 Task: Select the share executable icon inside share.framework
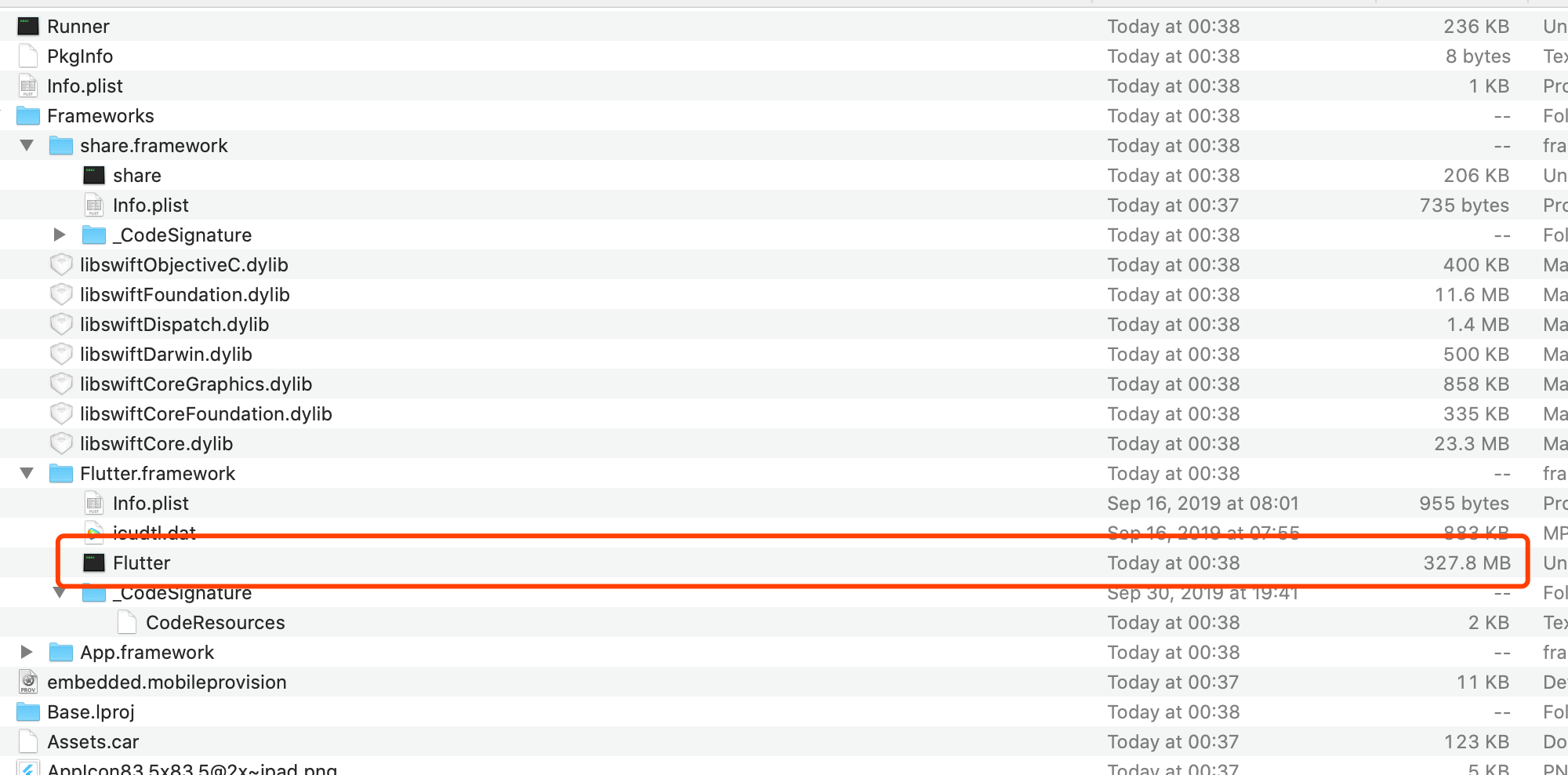pyautogui.click(x=93, y=175)
